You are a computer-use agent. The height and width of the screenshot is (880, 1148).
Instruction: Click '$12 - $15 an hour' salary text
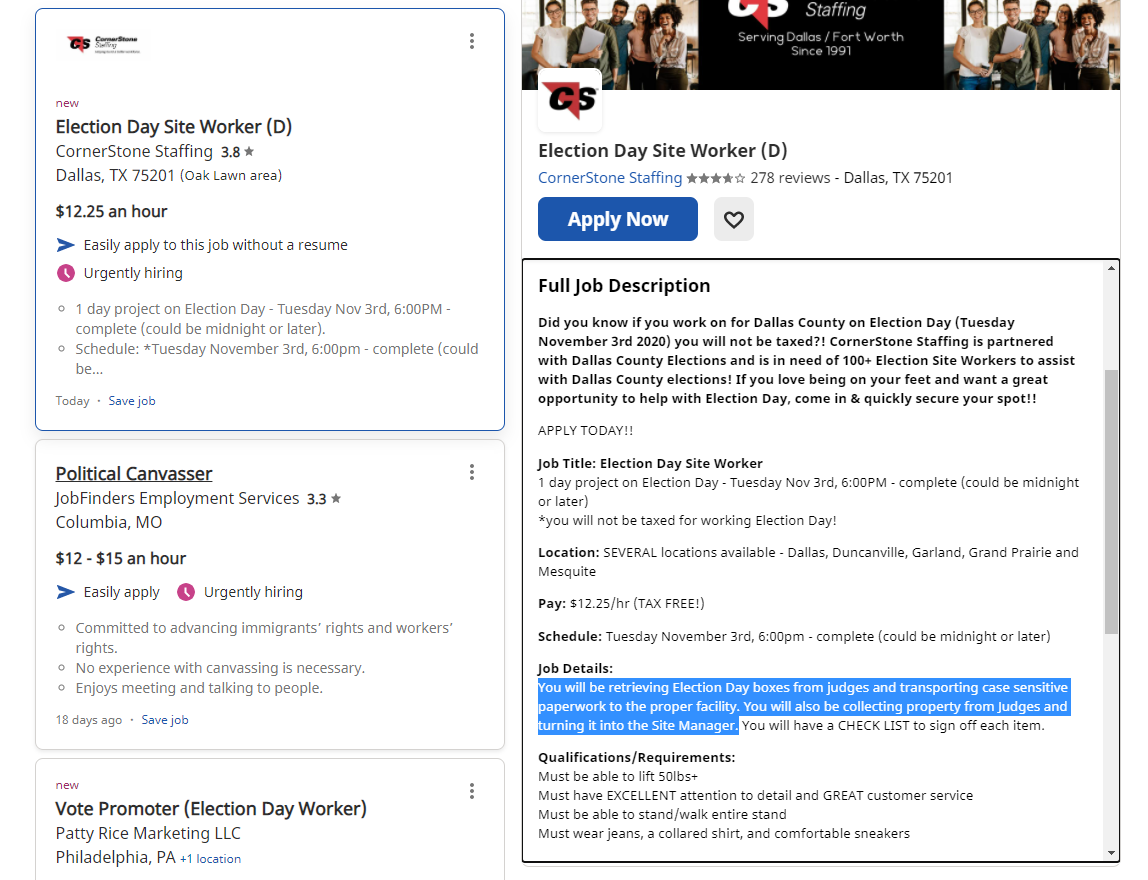pos(121,559)
